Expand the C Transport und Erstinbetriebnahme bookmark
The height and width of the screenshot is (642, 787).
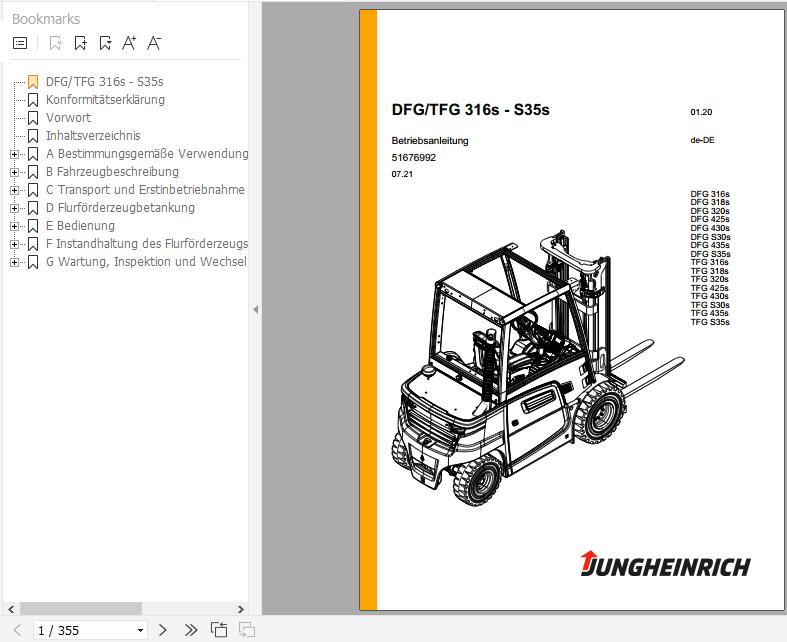tap(15, 191)
